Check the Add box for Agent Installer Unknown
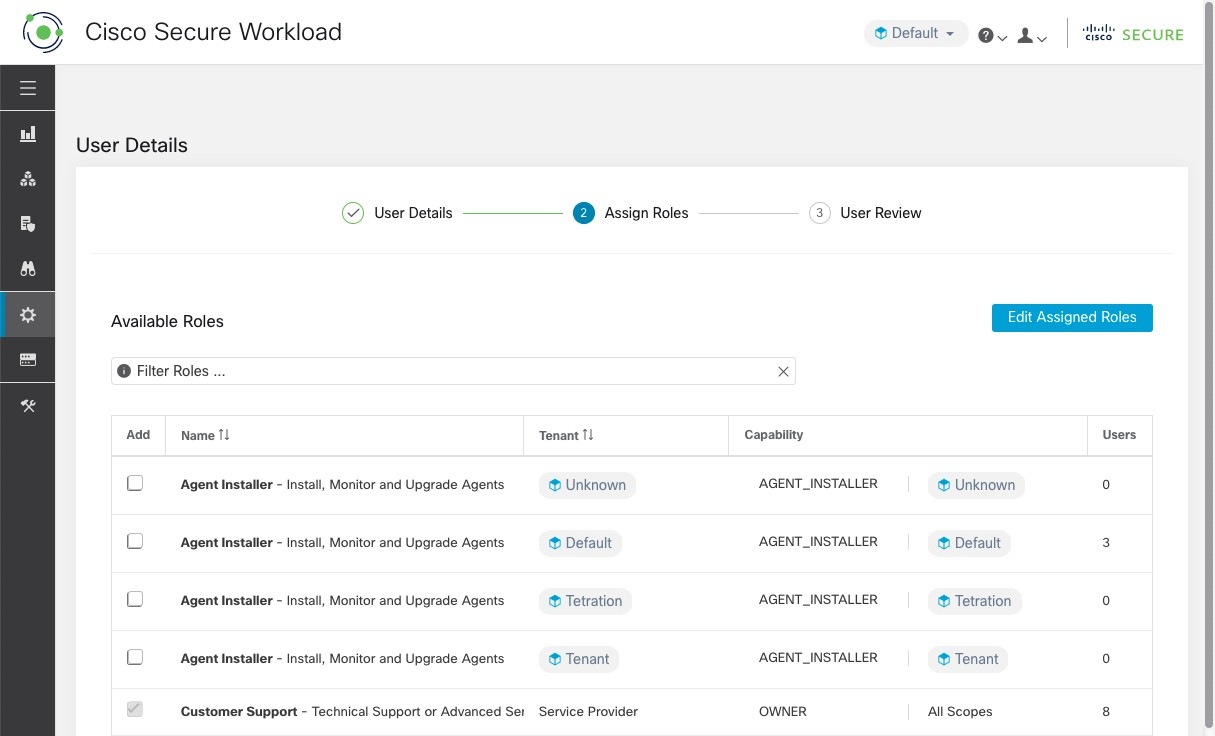Viewport: 1215px width, 736px height. 134,483
